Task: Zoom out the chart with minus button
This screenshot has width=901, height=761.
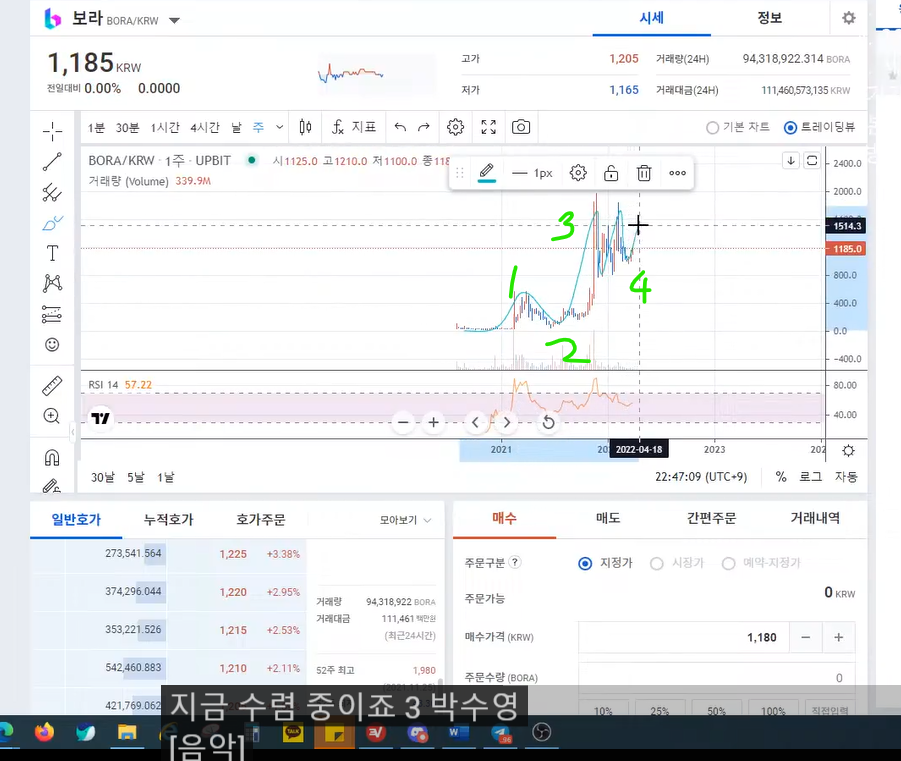Action: pos(403,422)
